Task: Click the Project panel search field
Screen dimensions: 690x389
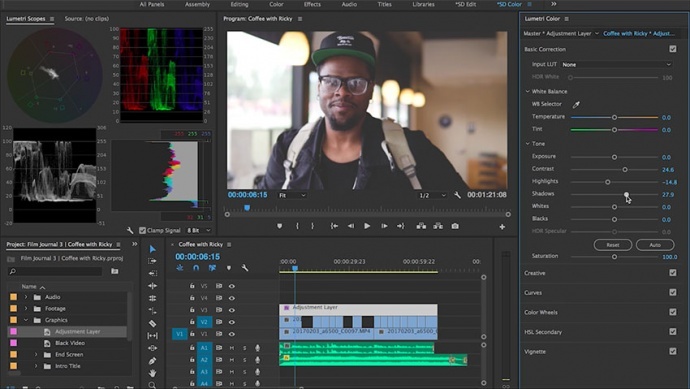Action: click(55, 272)
